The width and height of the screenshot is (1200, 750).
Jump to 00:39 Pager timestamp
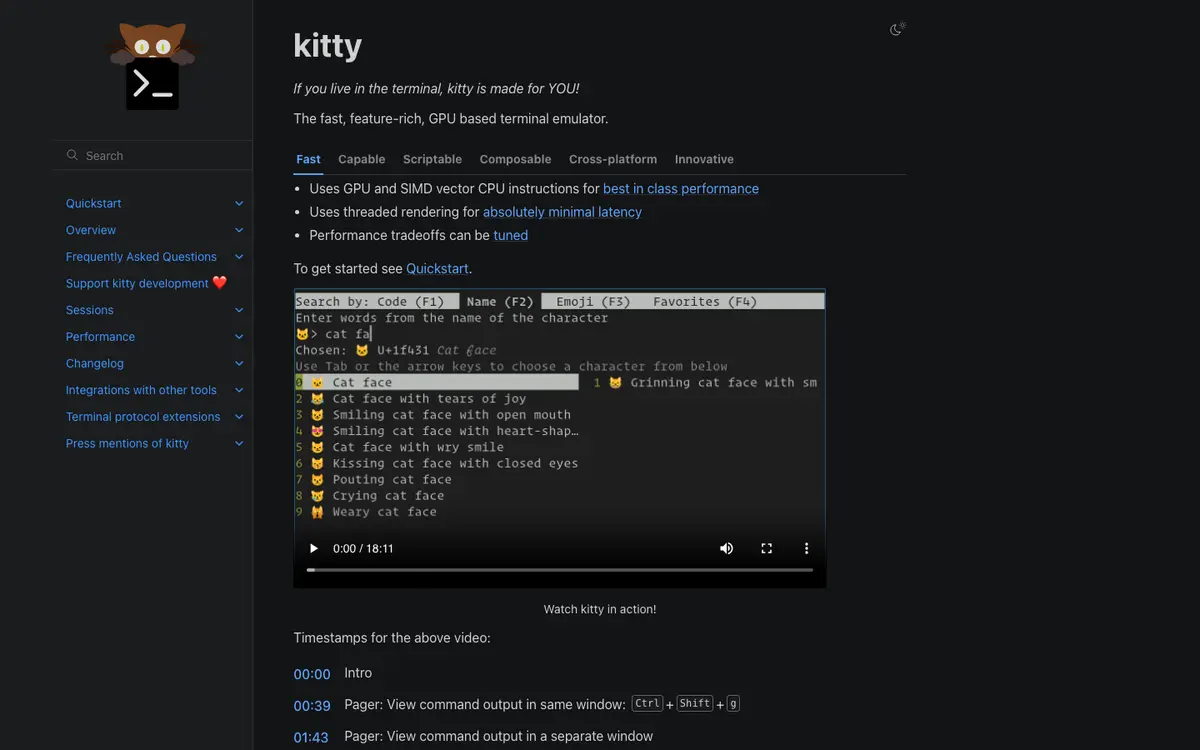[312, 705]
